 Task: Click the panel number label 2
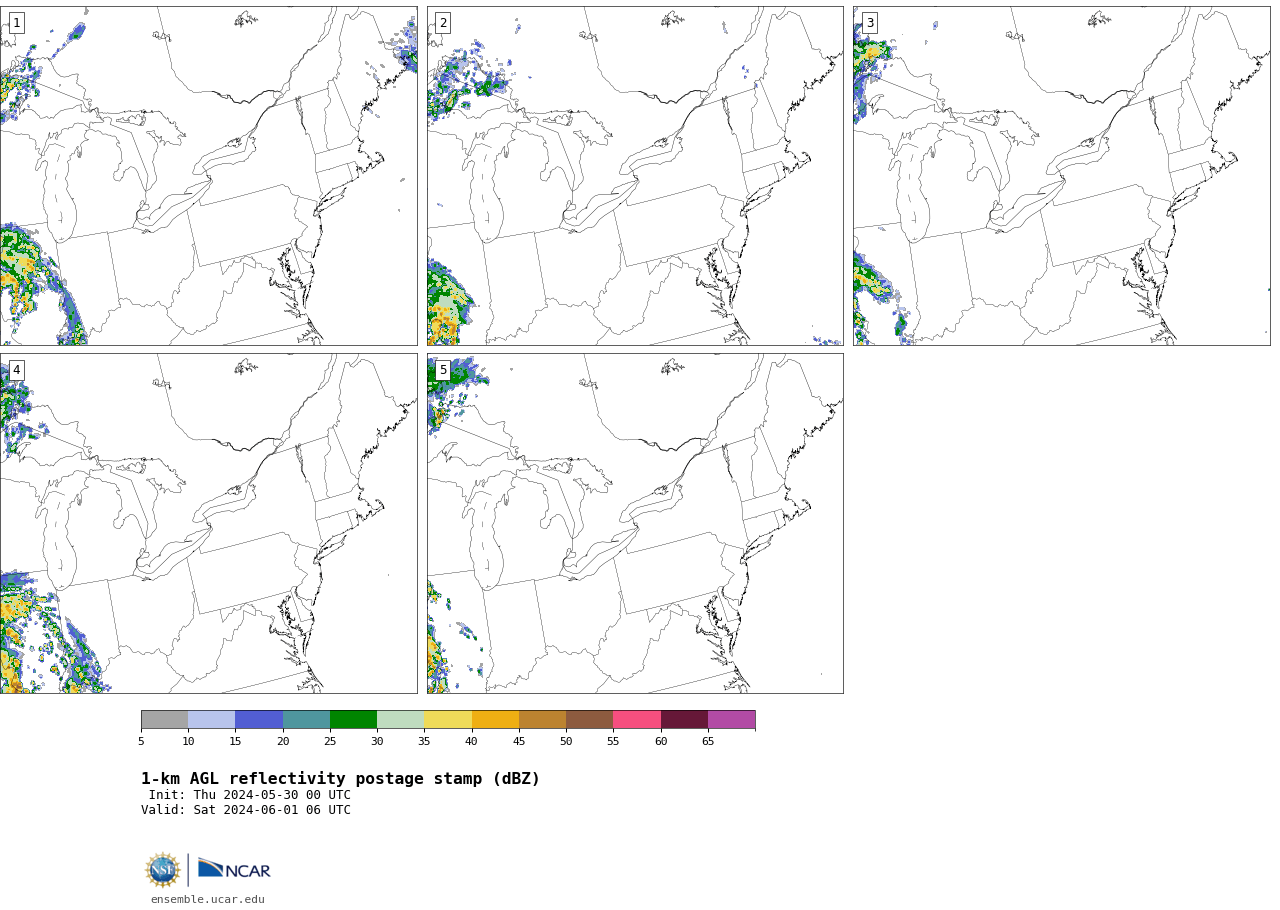coord(443,23)
